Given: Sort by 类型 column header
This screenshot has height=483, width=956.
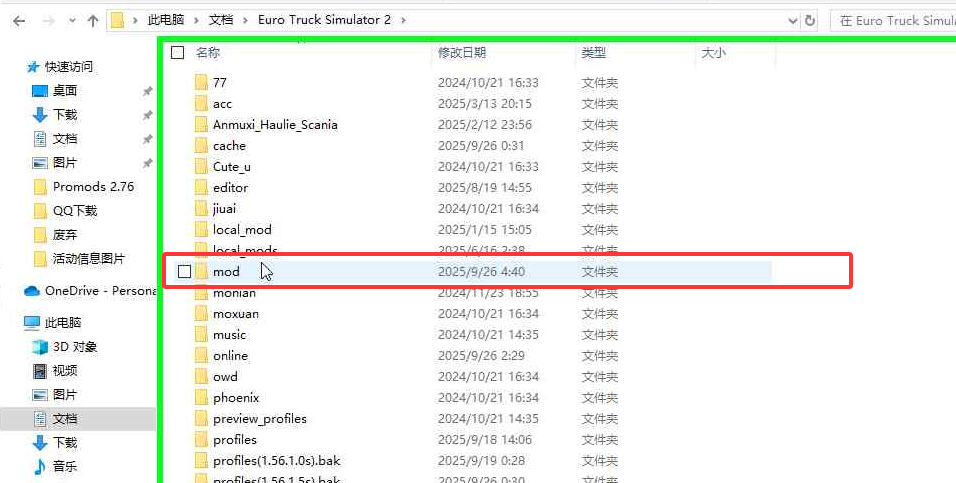Looking at the screenshot, I should [x=593, y=53].
